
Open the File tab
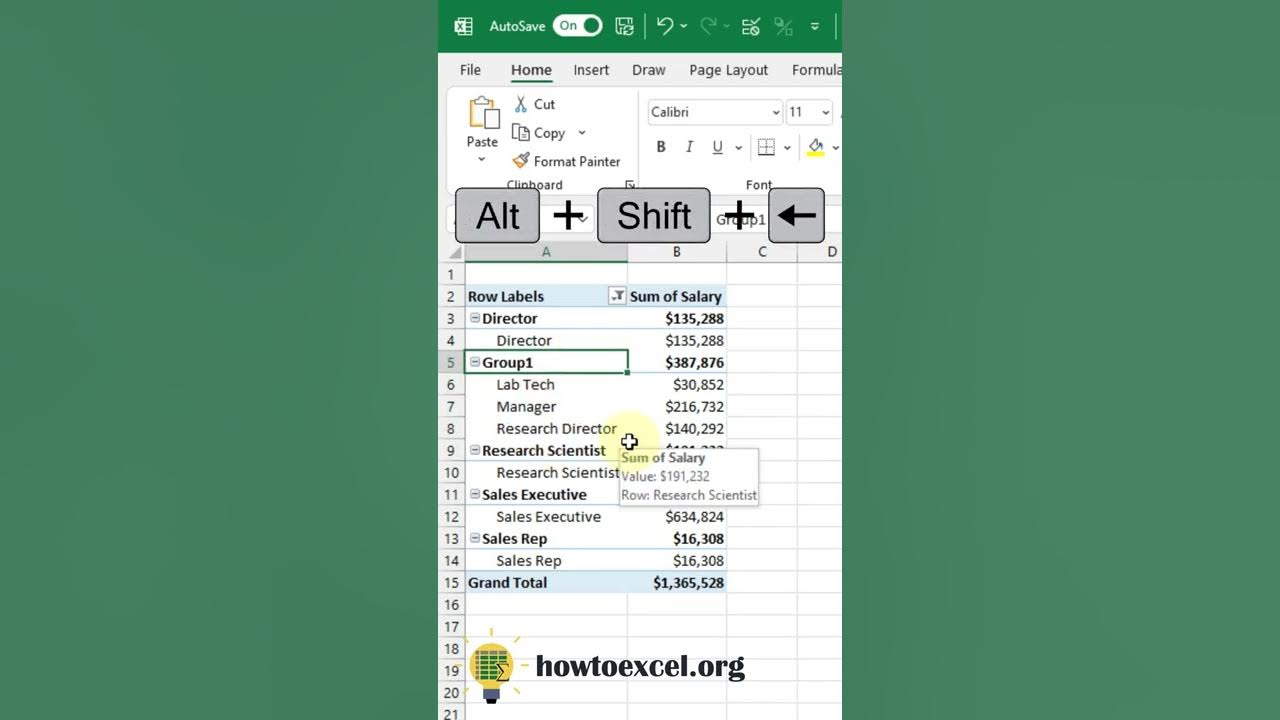(470, 70)
